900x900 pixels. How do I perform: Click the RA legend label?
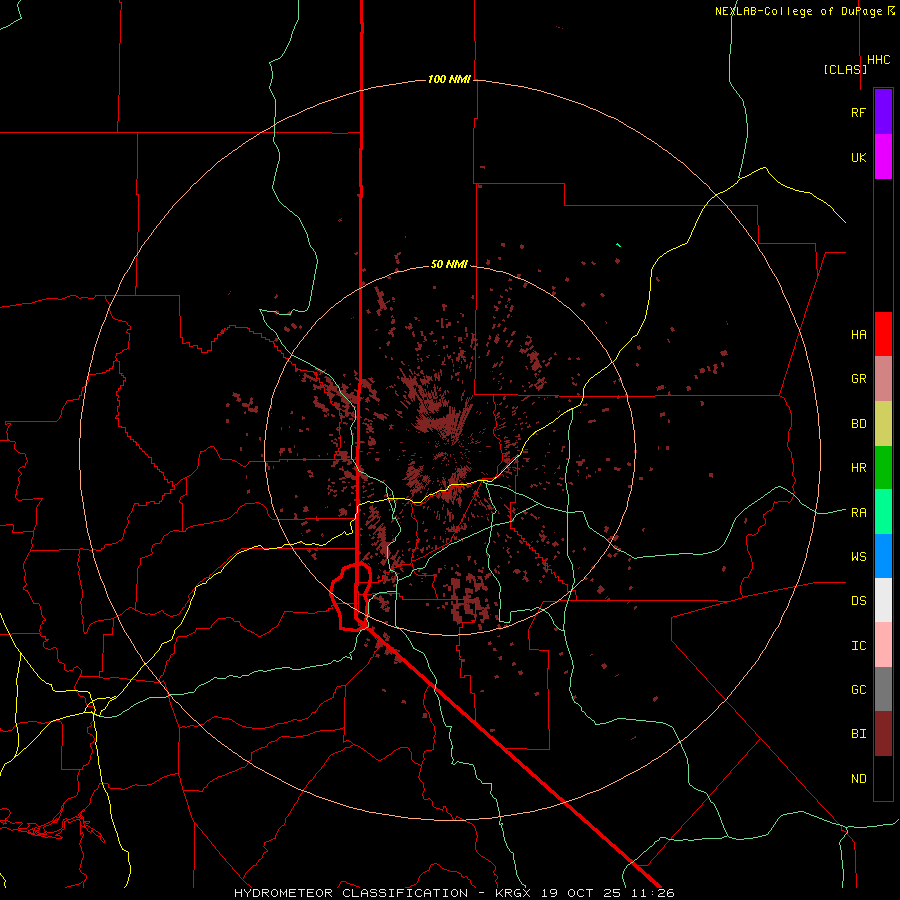[858, 512]
